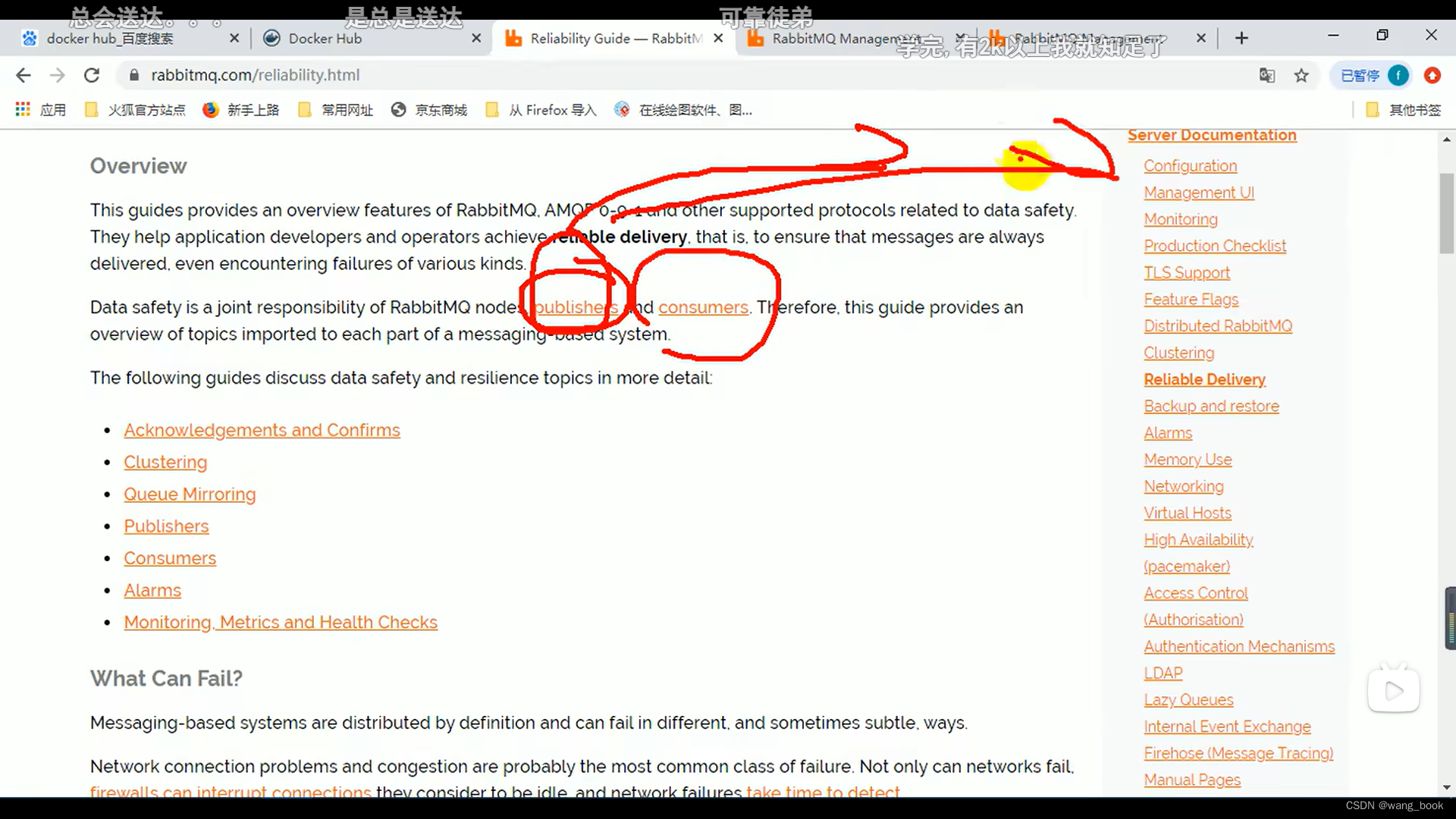Open the Alarms bullet link
This screenshot has height=819, width=1456.
[152, 590]
